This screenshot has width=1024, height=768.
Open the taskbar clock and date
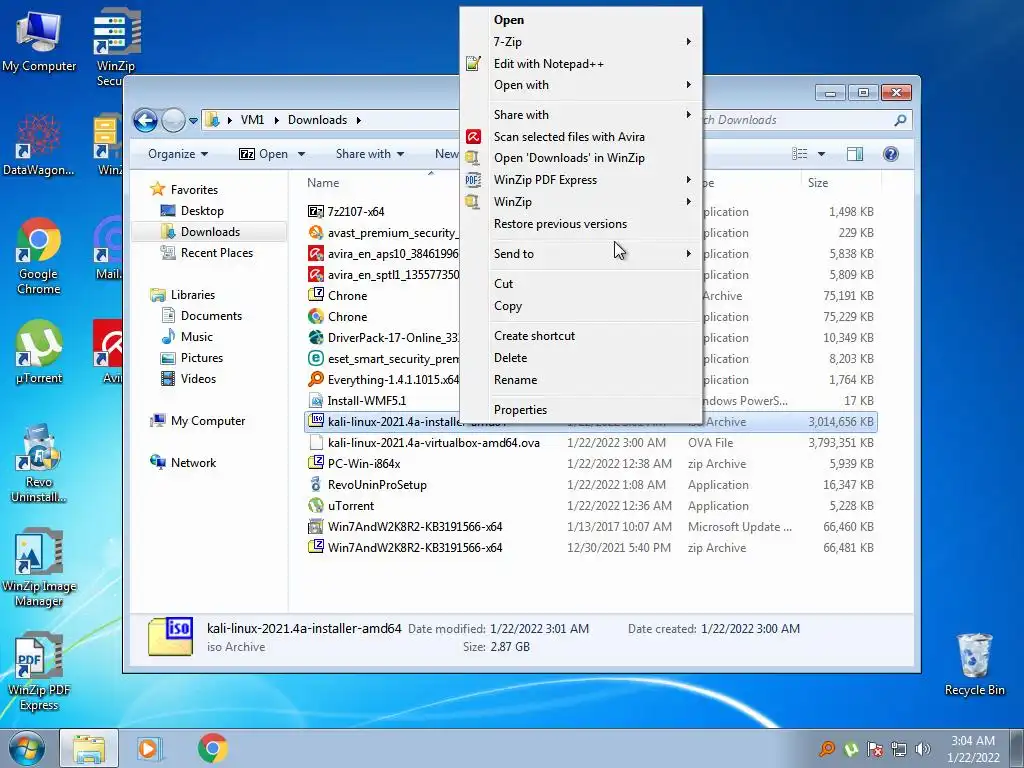pyautogui.click(x=972, y=748)
